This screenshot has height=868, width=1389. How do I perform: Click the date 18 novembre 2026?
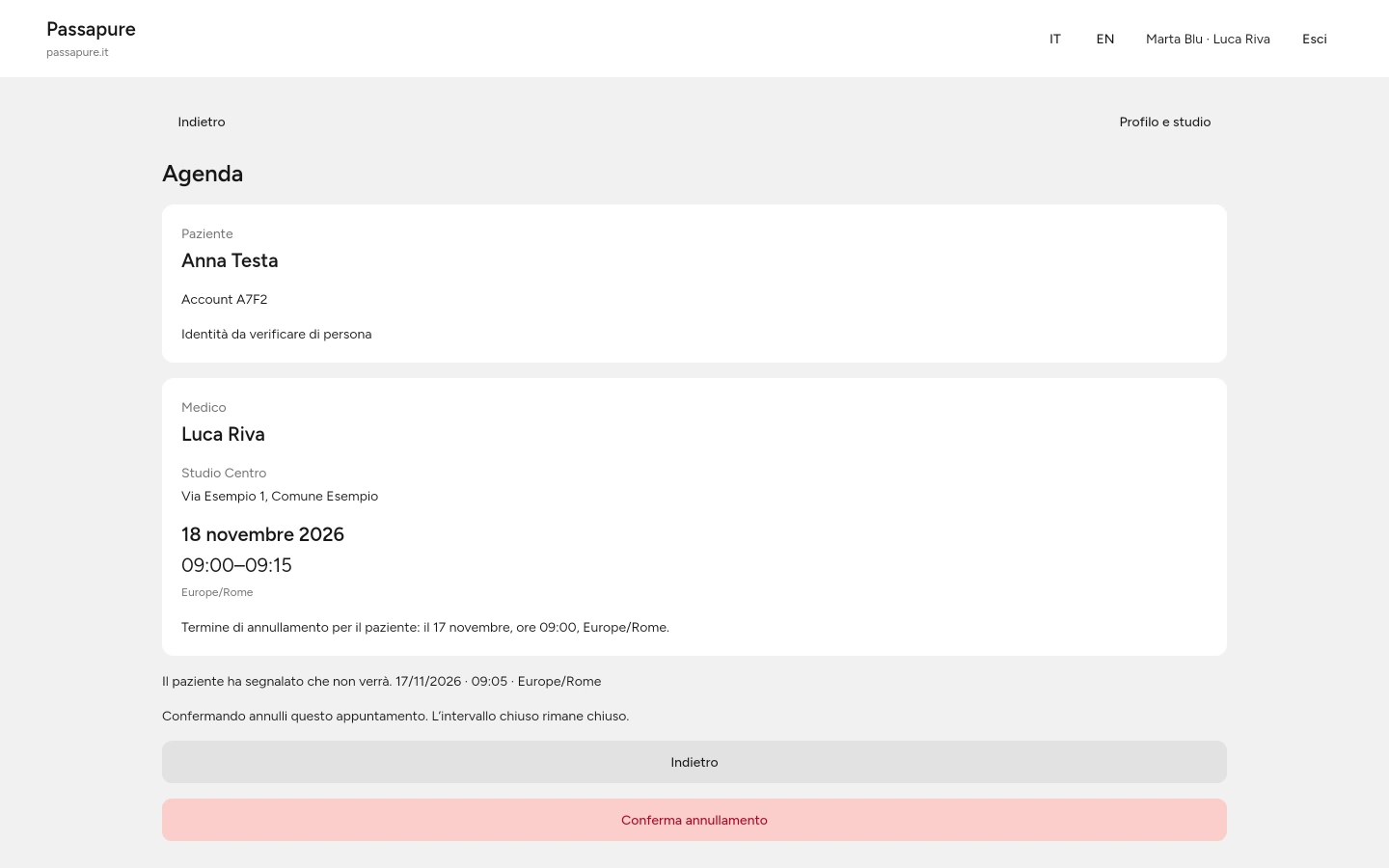click(262, 534)
